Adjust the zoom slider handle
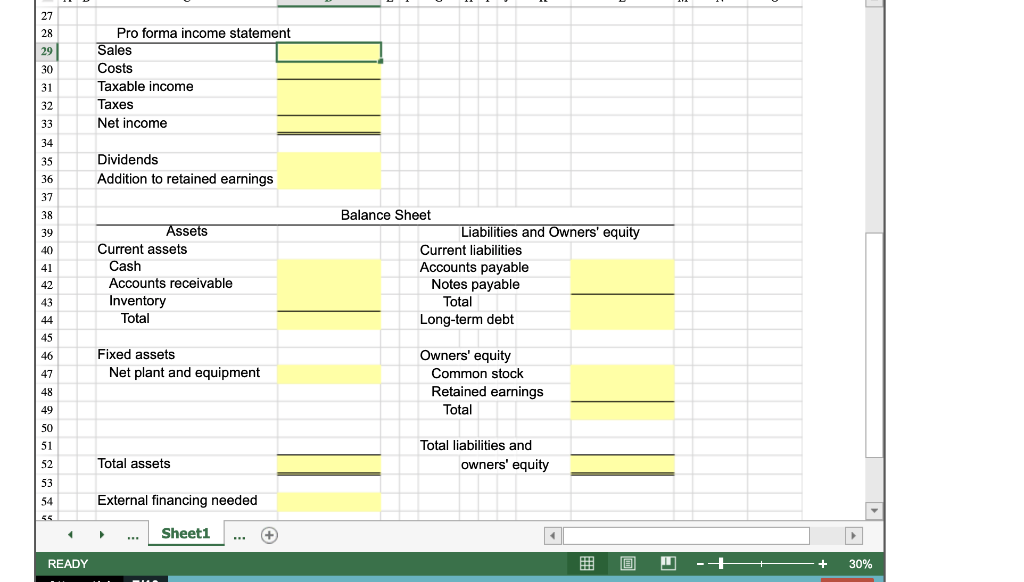The image size is (1024, 582). pyautogui.click(x=720, y=564)
